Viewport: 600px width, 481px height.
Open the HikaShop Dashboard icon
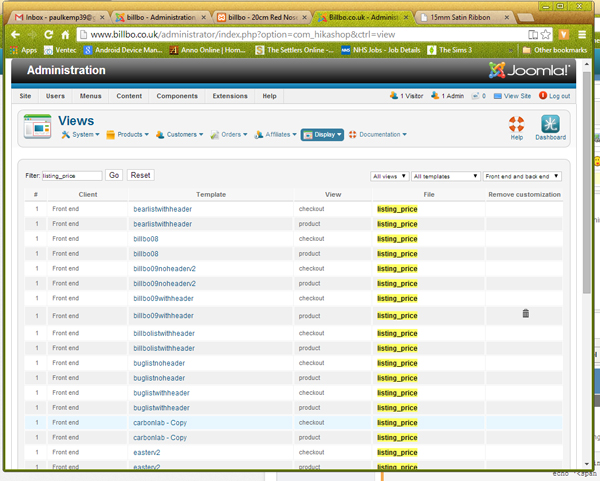tap(550, 128)
